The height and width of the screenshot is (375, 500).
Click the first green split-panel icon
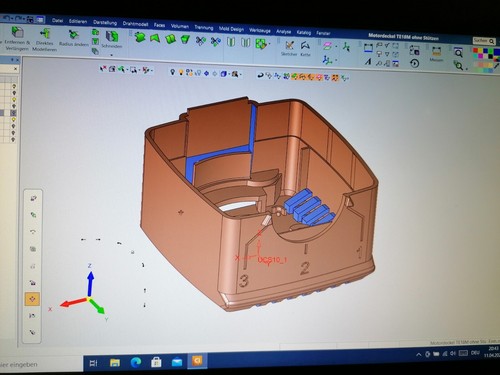(x=231, y=42)
